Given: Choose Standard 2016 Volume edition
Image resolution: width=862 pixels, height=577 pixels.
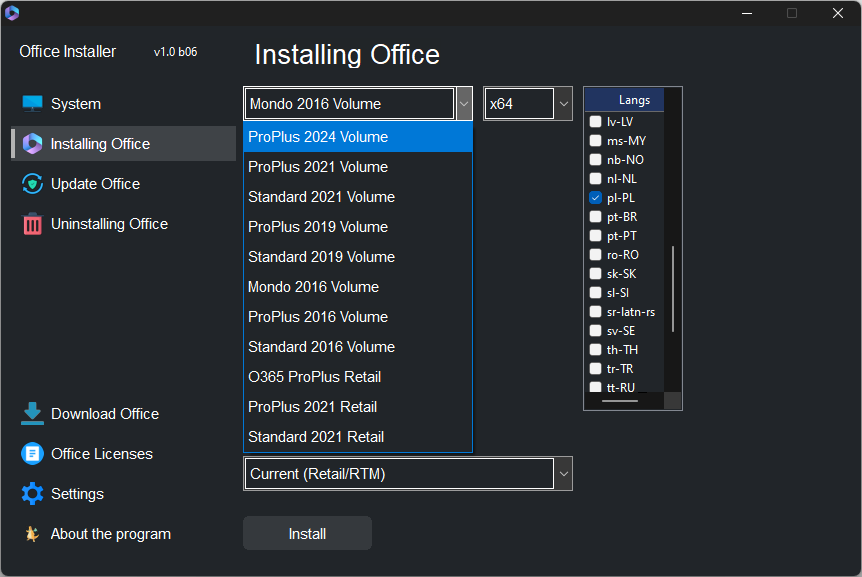Looking at the screenshot, I should click(x=358, y=347).
